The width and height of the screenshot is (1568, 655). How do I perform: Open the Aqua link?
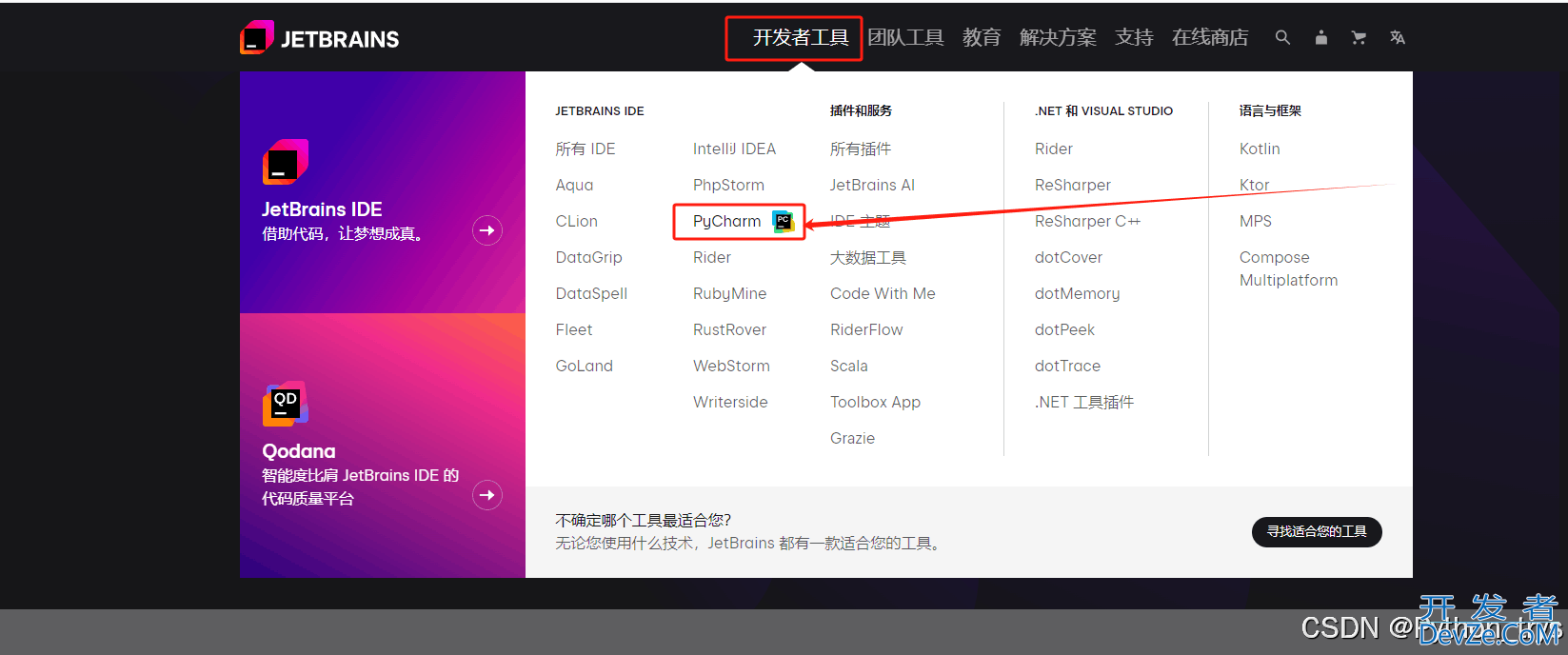tap(574, 185)
